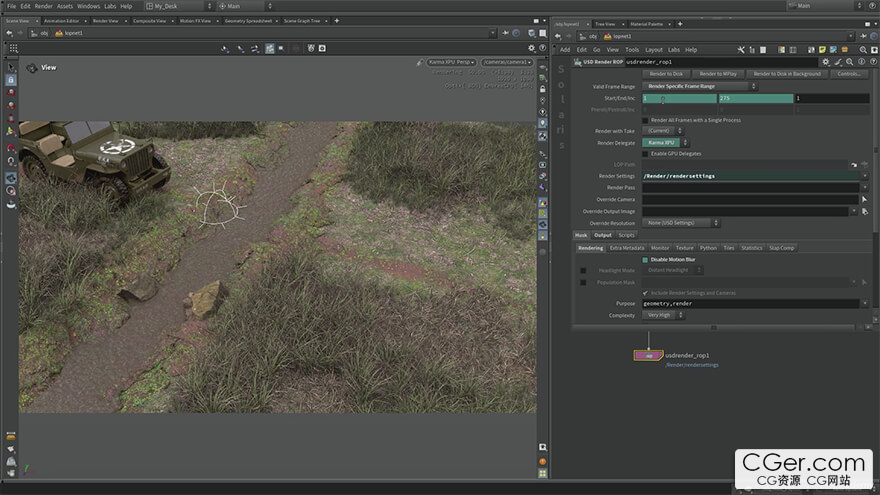
Task: Click the viewport lock icon on right strip
Action: point(543,89)
